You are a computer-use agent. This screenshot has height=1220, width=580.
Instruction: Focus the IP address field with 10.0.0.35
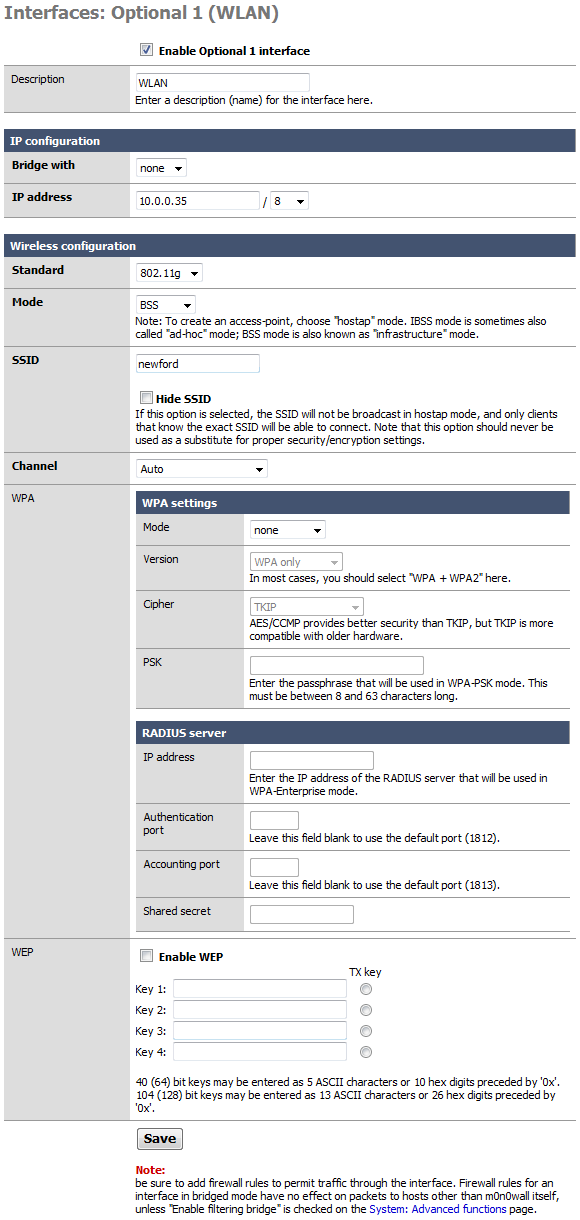click(198, 201)
